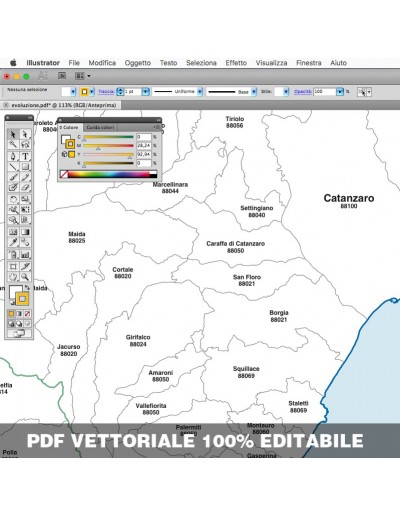The height and width of the screenshot is (517, 400).
Task: Open the Stile graphic style dropdown
Action: coord(286,91)
